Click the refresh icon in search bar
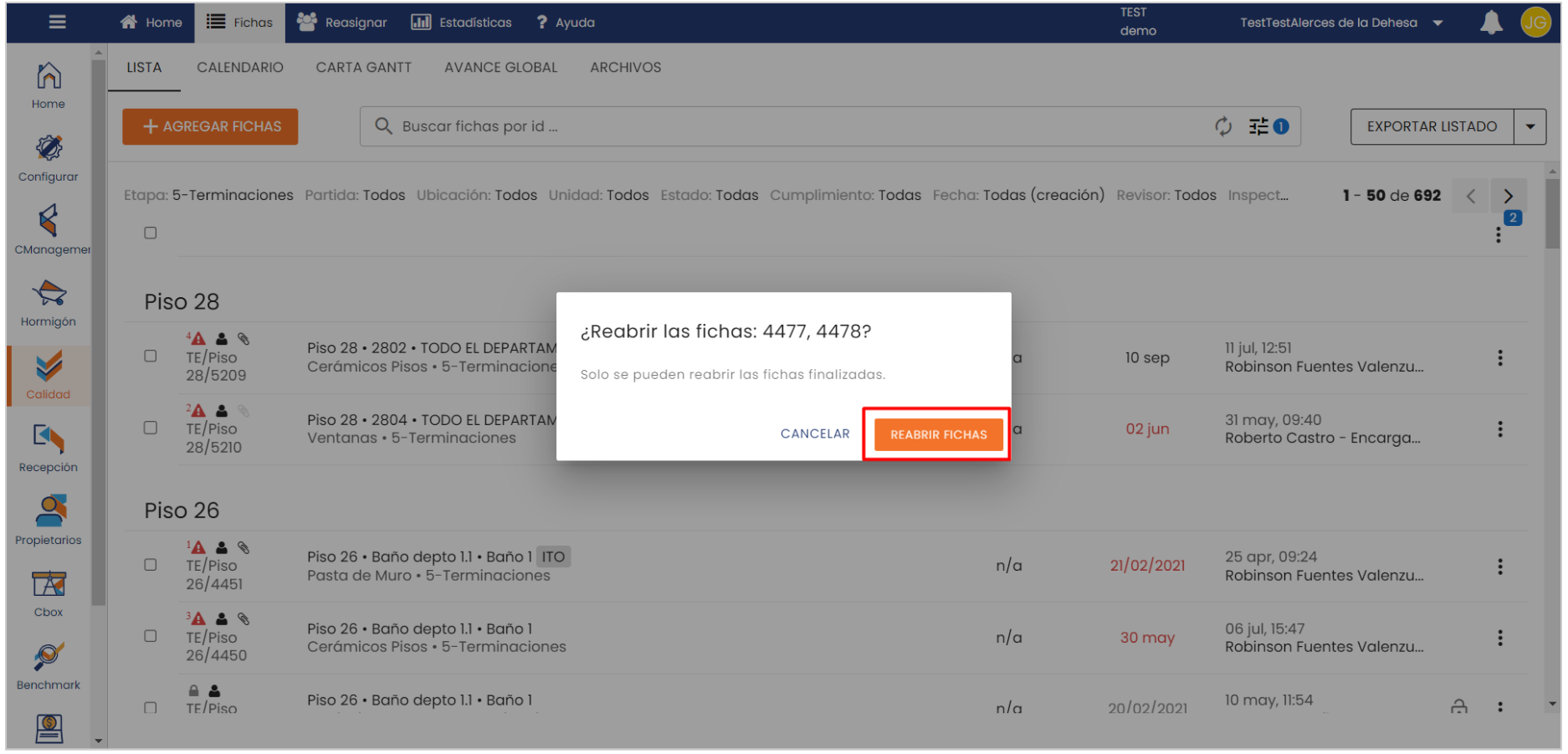The image size is (1568, 754). click(x=1222, y=126)
